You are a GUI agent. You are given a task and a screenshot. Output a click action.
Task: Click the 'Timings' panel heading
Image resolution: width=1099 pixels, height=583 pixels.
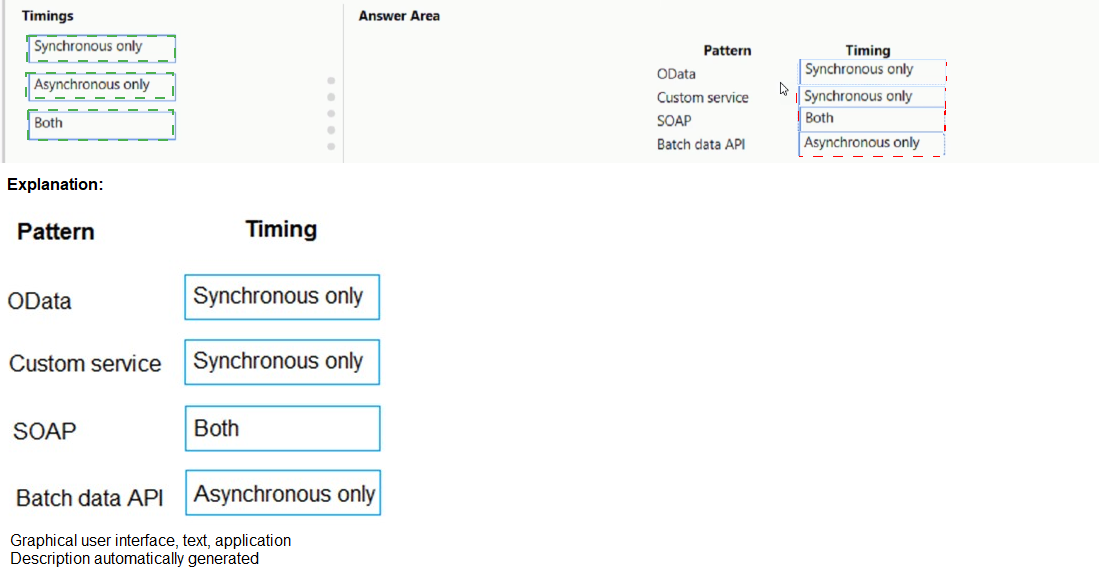click(x=48, y=16)
